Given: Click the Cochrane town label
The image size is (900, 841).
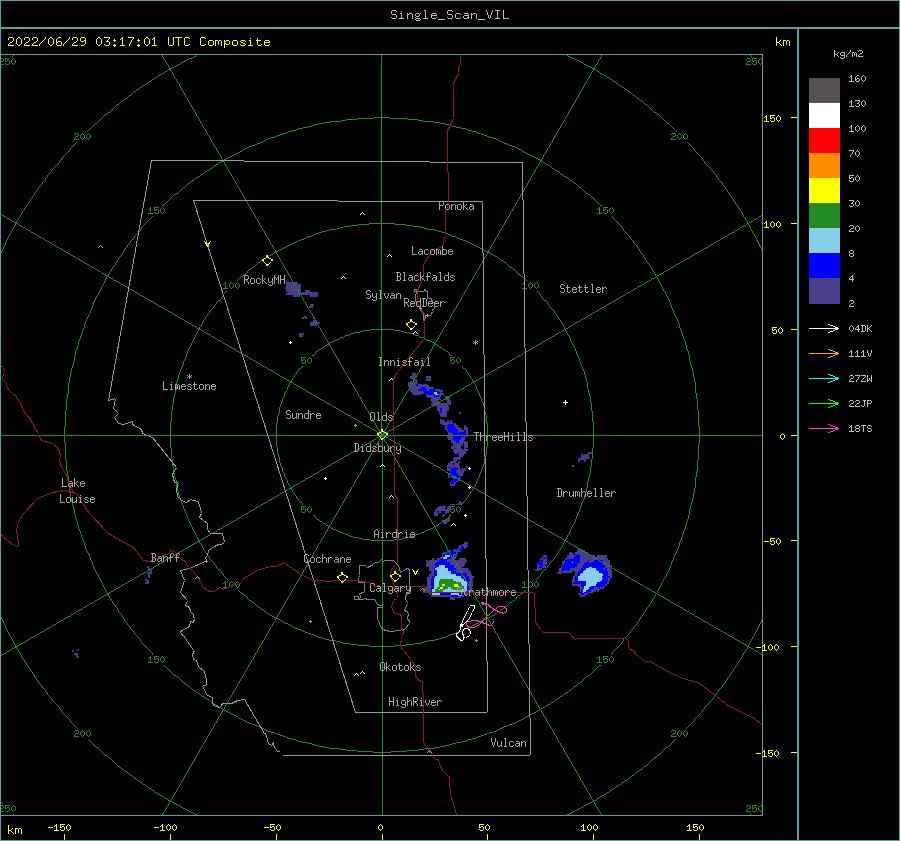Looking at the screenshot, I should click(x=327, y=559).
